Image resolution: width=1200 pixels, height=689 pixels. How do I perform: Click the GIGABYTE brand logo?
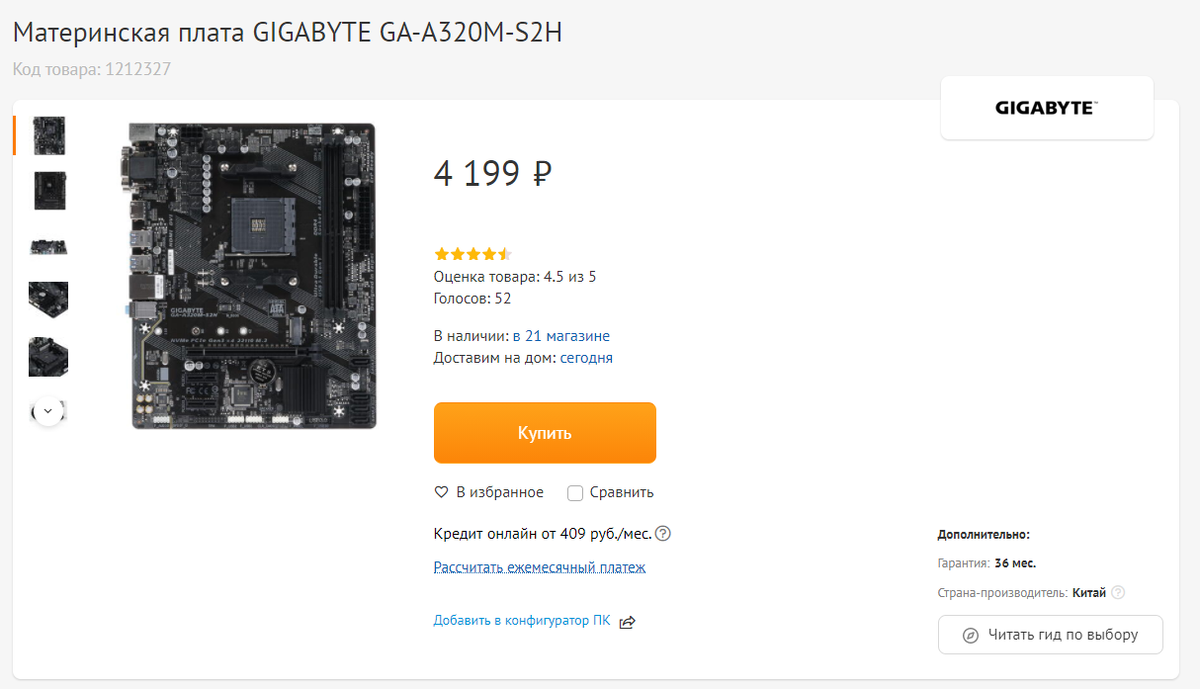(x=1047, y=108)
